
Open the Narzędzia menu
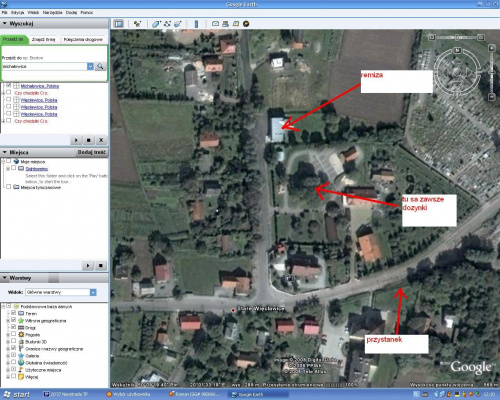[52, 12]
